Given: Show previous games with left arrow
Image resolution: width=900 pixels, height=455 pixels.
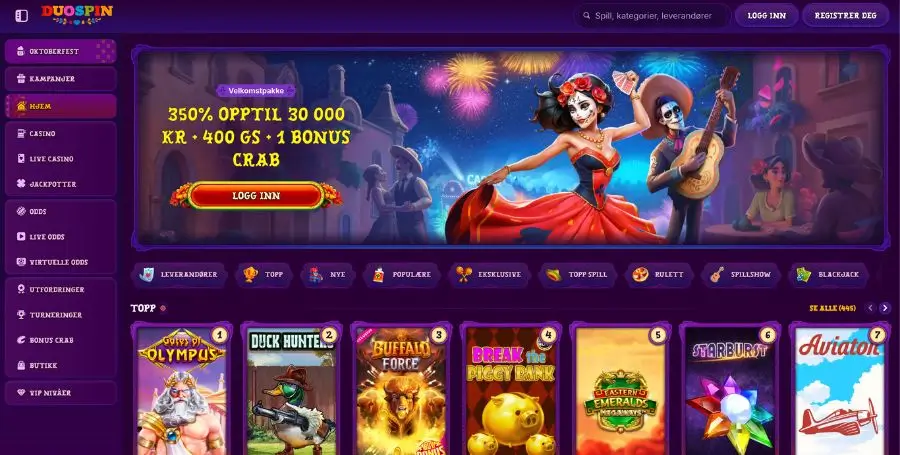Looking at the screenshot, I should (870, 308).
